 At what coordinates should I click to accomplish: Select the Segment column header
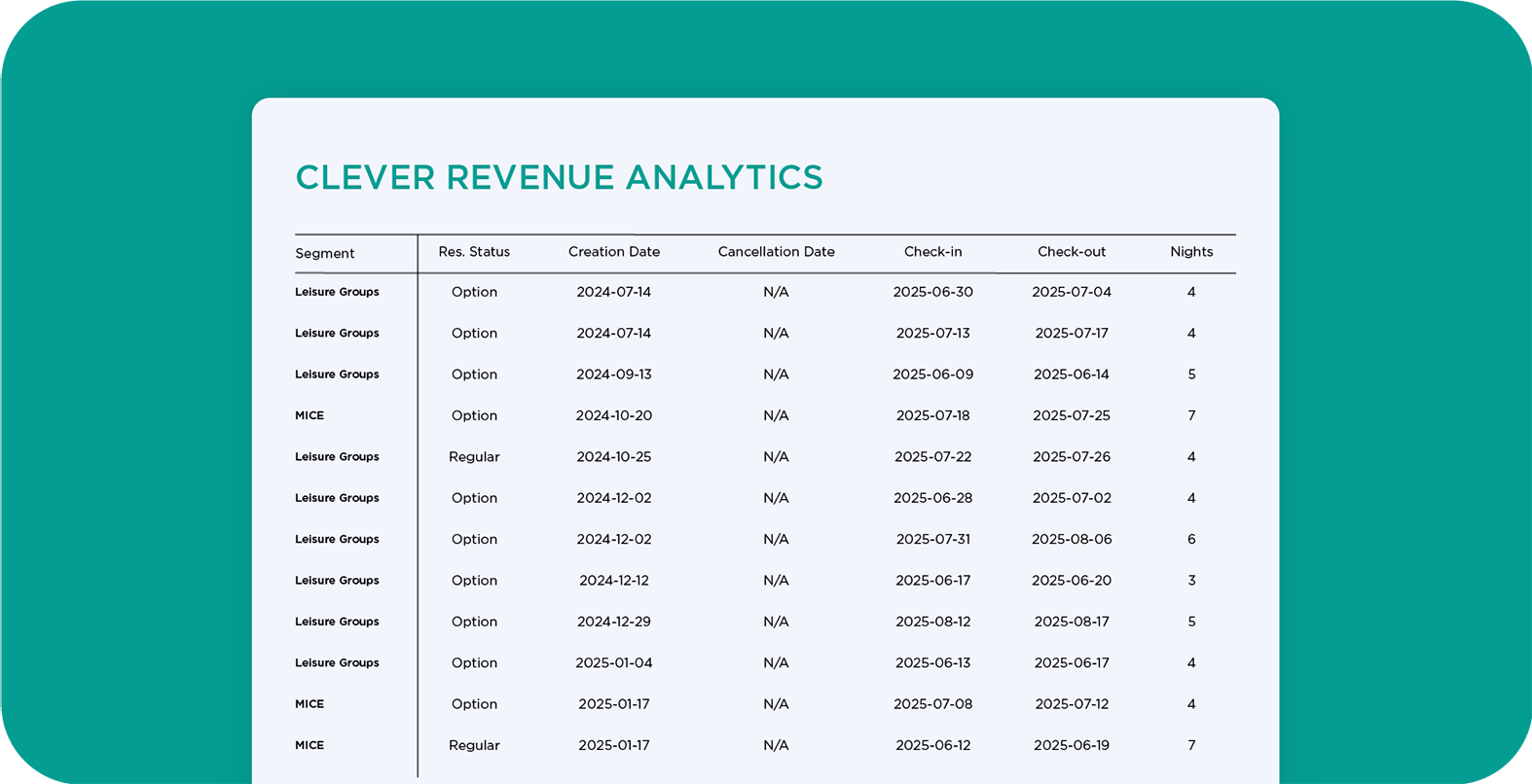tap(324, 254)
